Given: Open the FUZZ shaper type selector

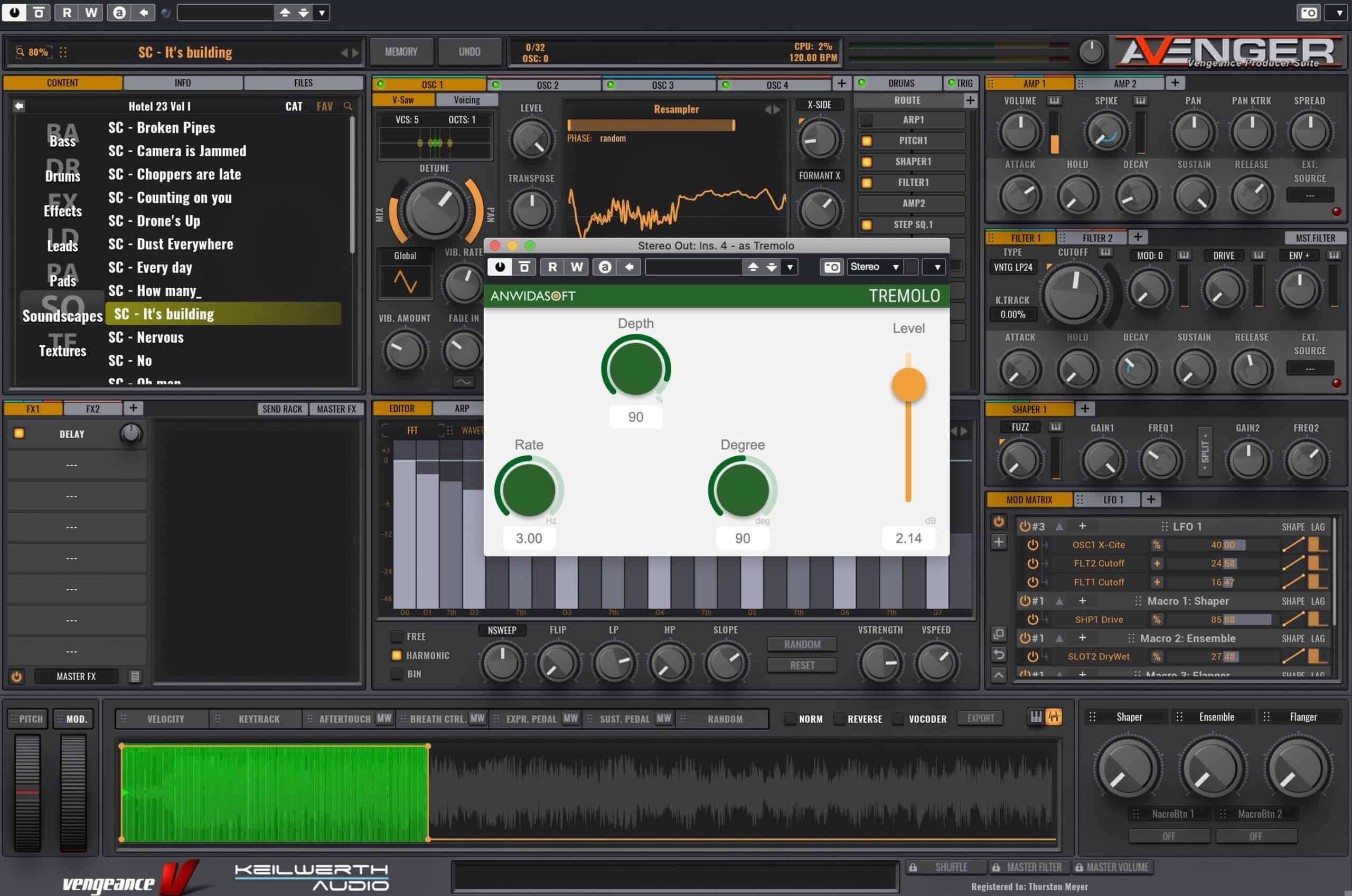Looking at the screenshot, I should pos(1020,427).
